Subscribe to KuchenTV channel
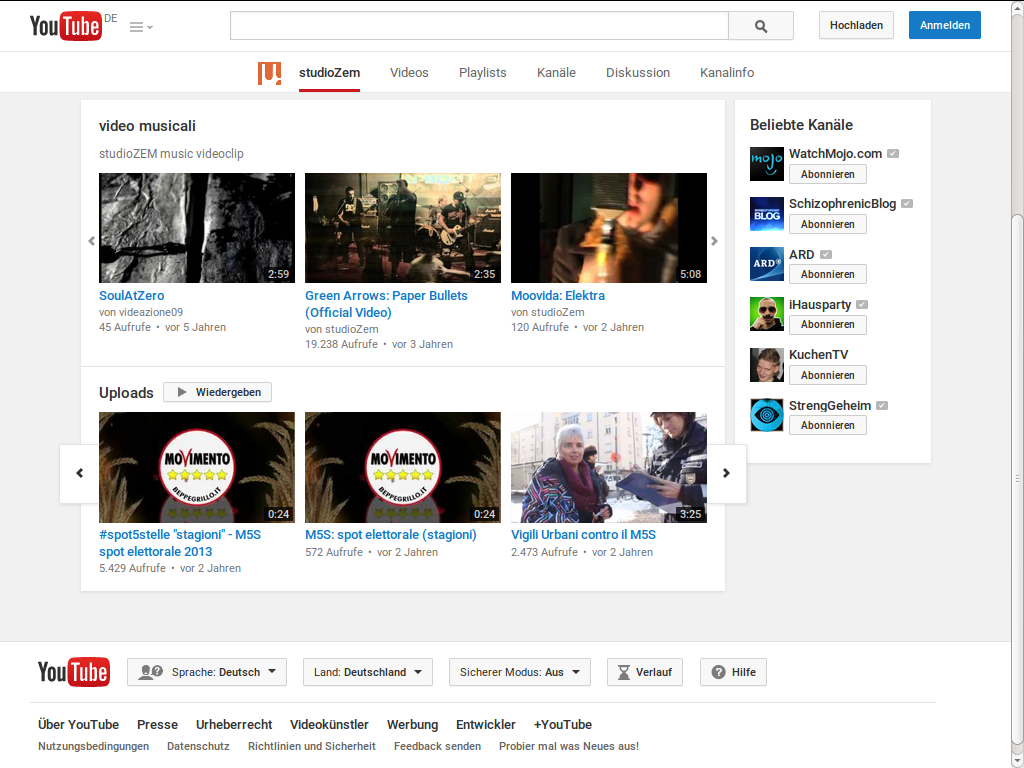This screenshot has width=1024, height=768. coord(827,375)
